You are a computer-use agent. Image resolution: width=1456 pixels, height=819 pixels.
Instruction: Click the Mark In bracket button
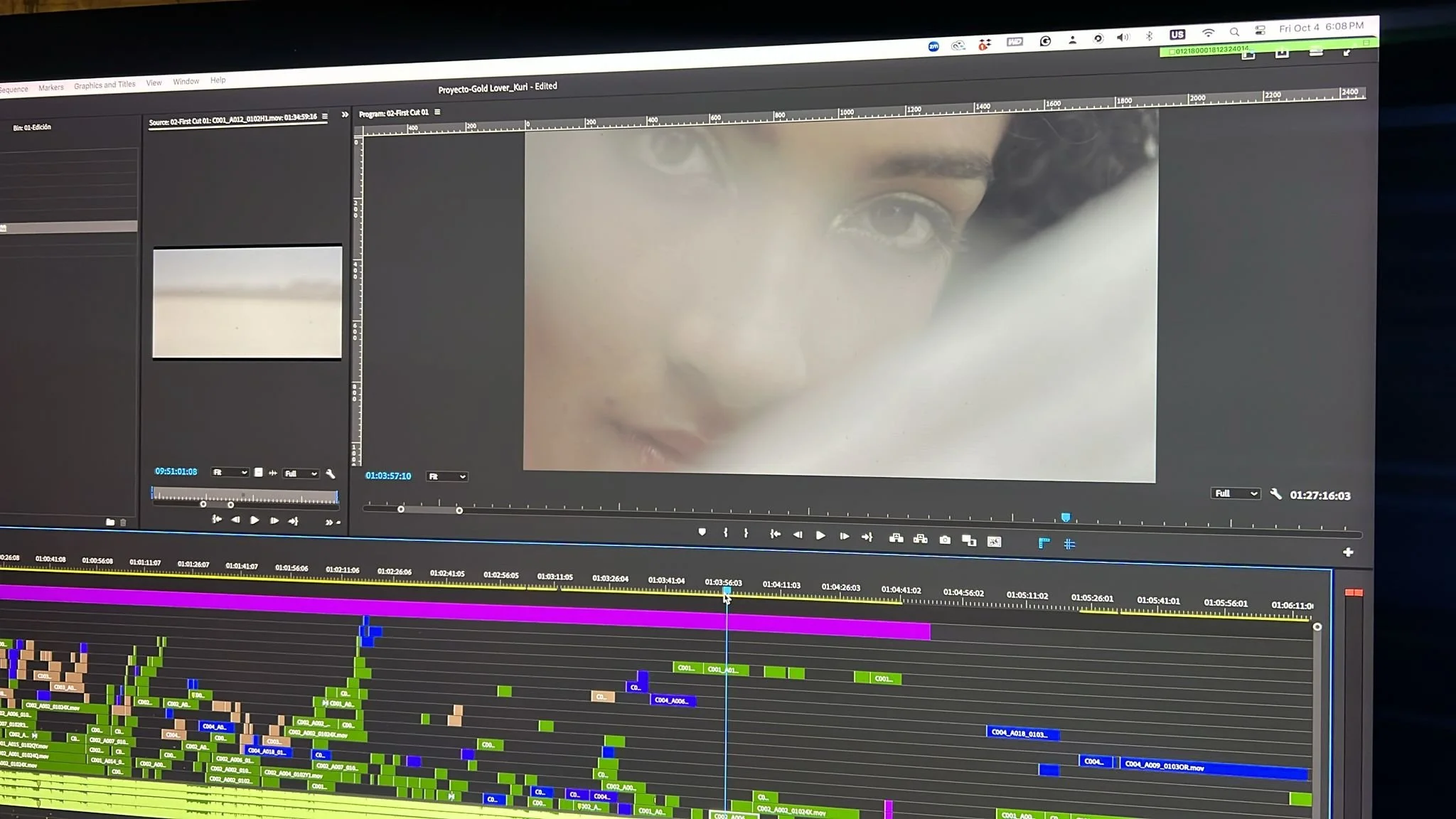point(725,532)
